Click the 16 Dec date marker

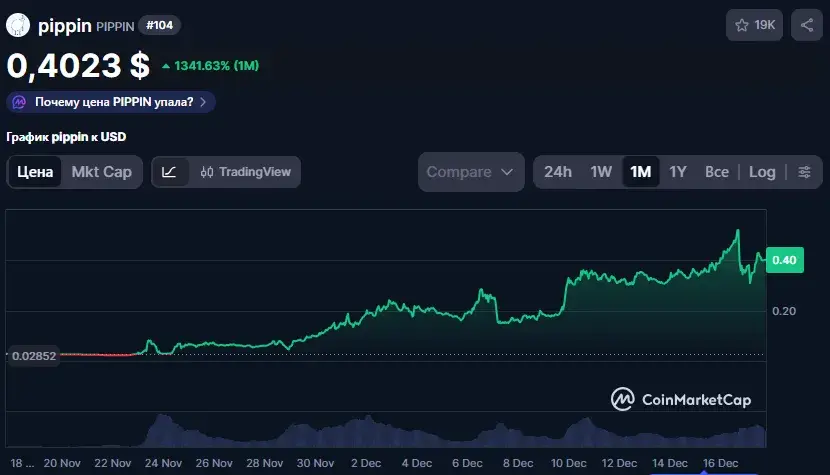[720, 463]
